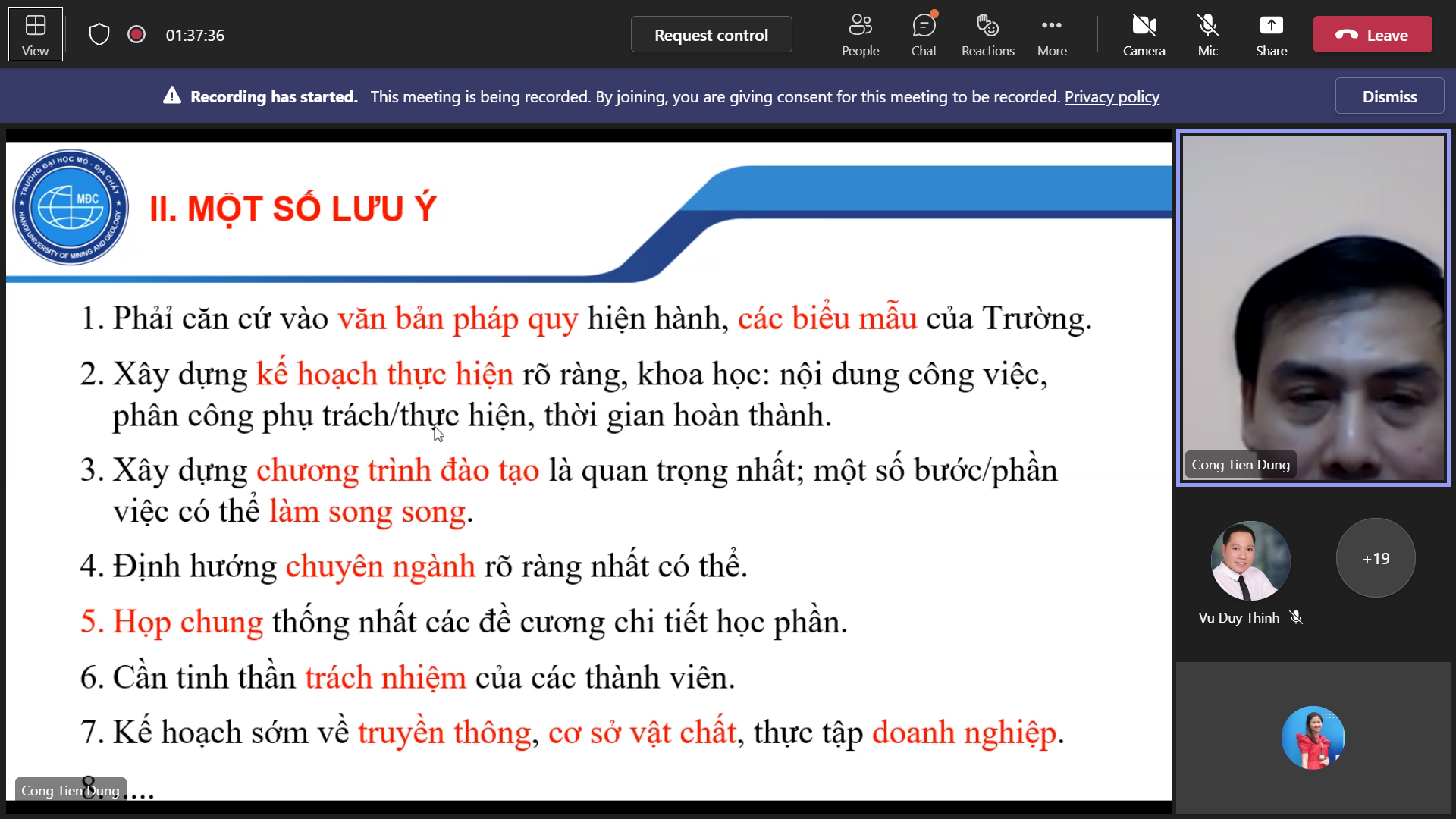1456x819 pixels.
Task: Open the meeting Chat panel
Action: click(x=924, y=35)
